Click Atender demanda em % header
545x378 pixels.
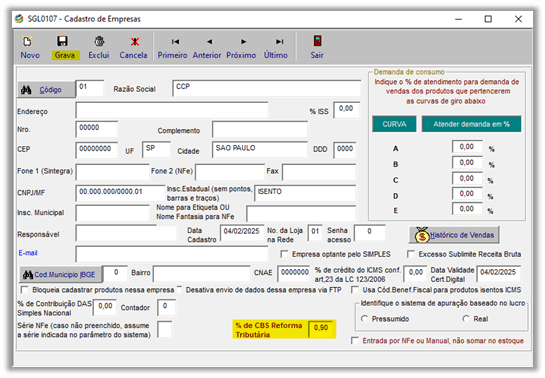(x=471, y=124)
